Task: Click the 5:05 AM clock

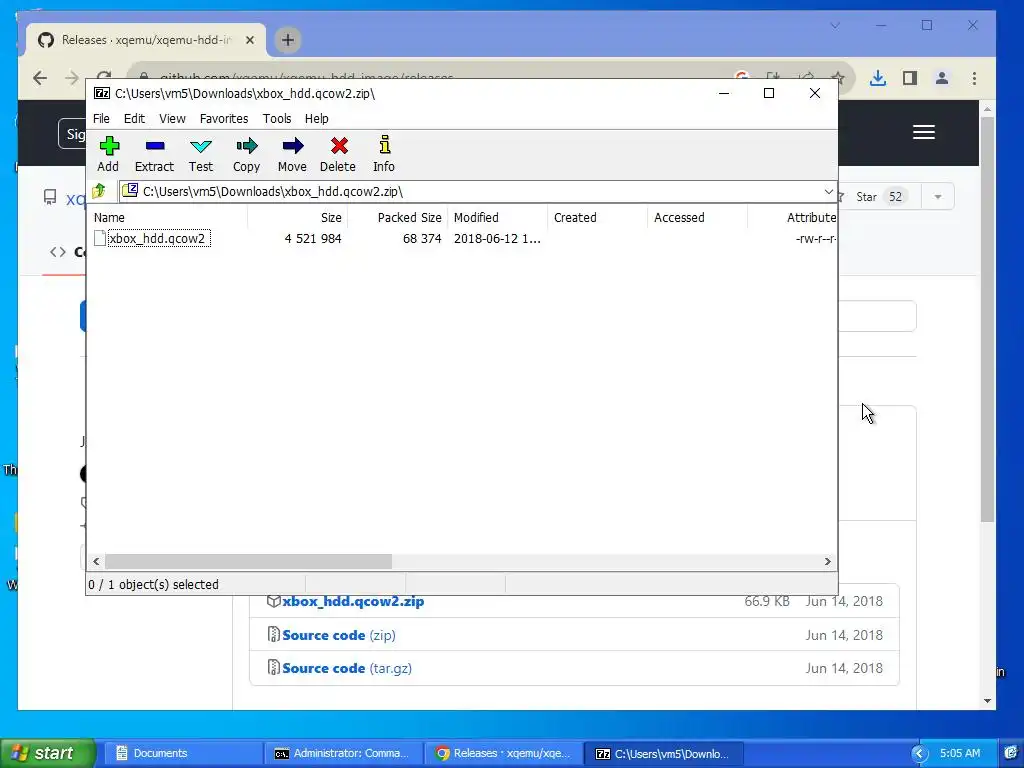Action: 960,754
